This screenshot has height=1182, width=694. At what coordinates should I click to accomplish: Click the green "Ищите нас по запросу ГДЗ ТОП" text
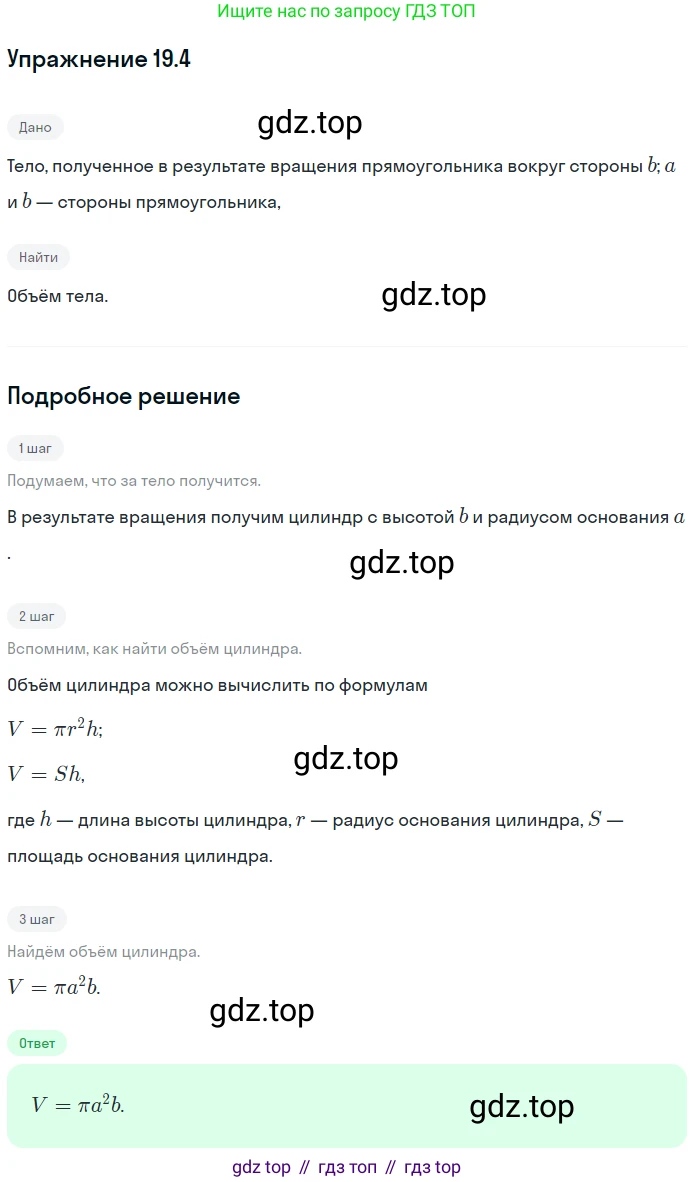[x=346, y=12]
